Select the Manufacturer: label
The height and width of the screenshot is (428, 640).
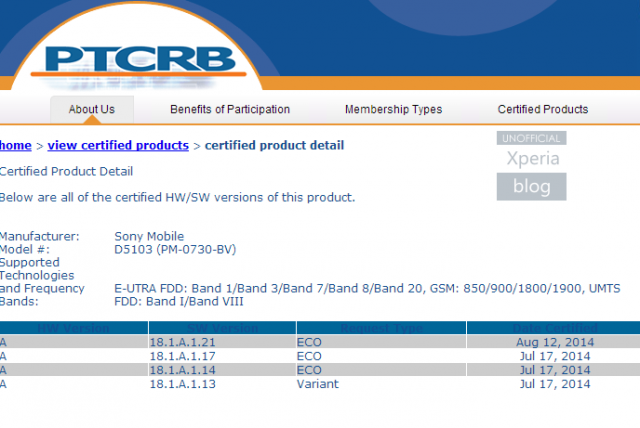click(40, 236)
